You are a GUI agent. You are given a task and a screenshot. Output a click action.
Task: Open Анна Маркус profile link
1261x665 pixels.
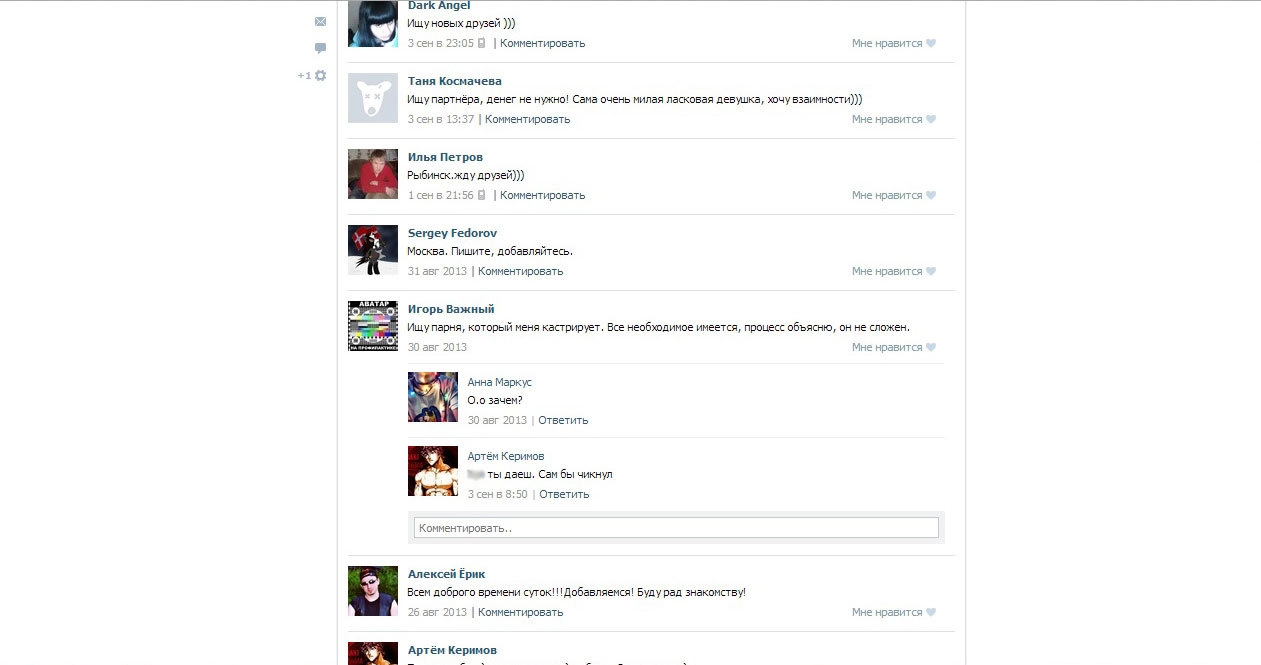pos(500,382)
